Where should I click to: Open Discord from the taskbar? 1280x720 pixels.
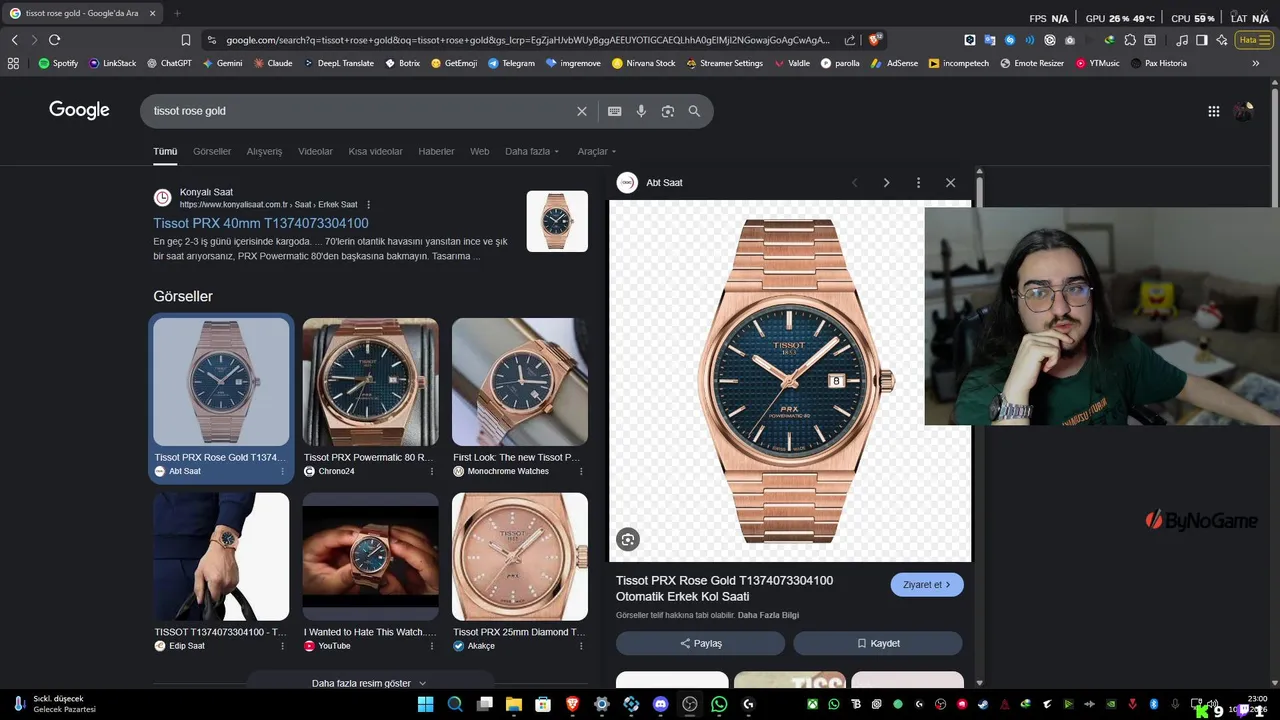[660, 704]
